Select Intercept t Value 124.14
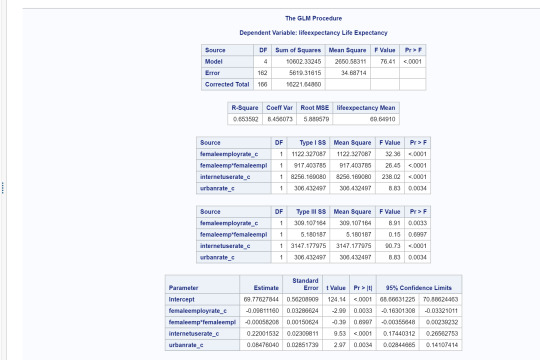 (336, 299)
